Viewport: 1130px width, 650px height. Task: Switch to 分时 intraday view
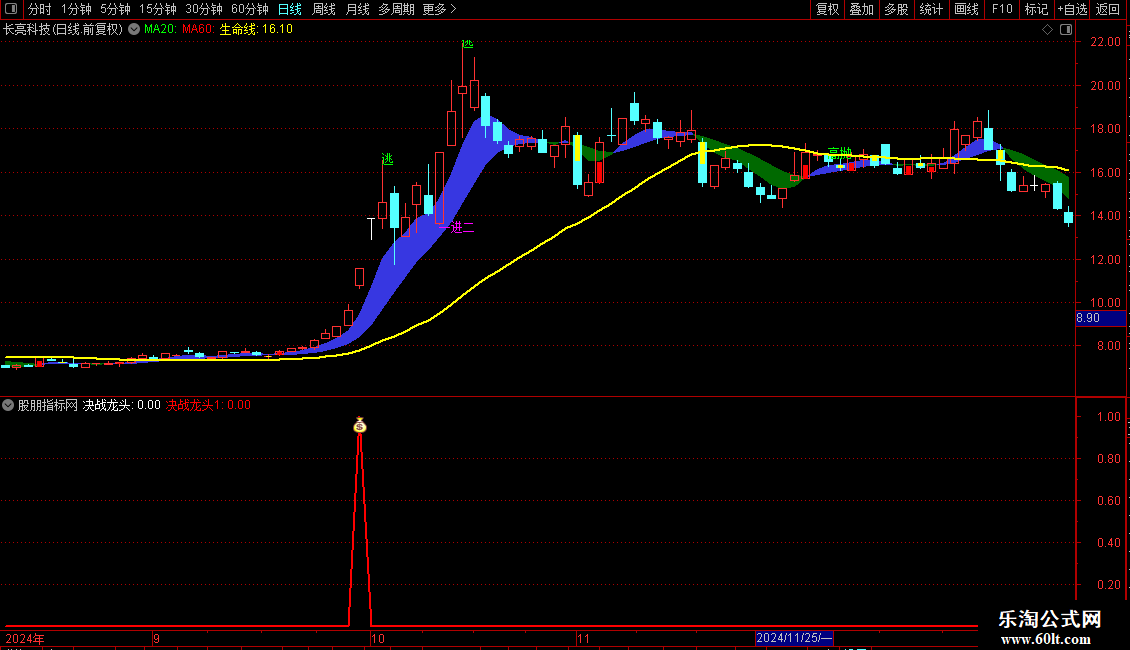click(40, 9)
